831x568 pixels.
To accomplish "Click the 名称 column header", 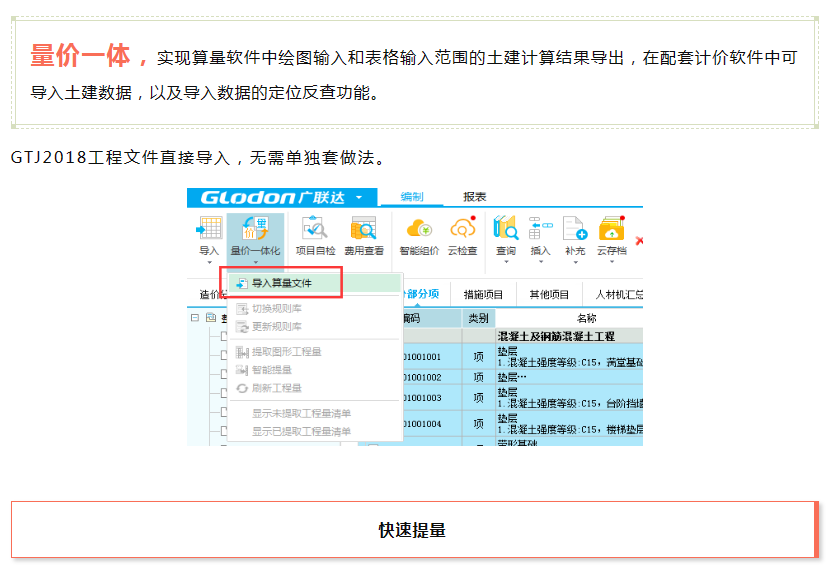I will [570, 318].
